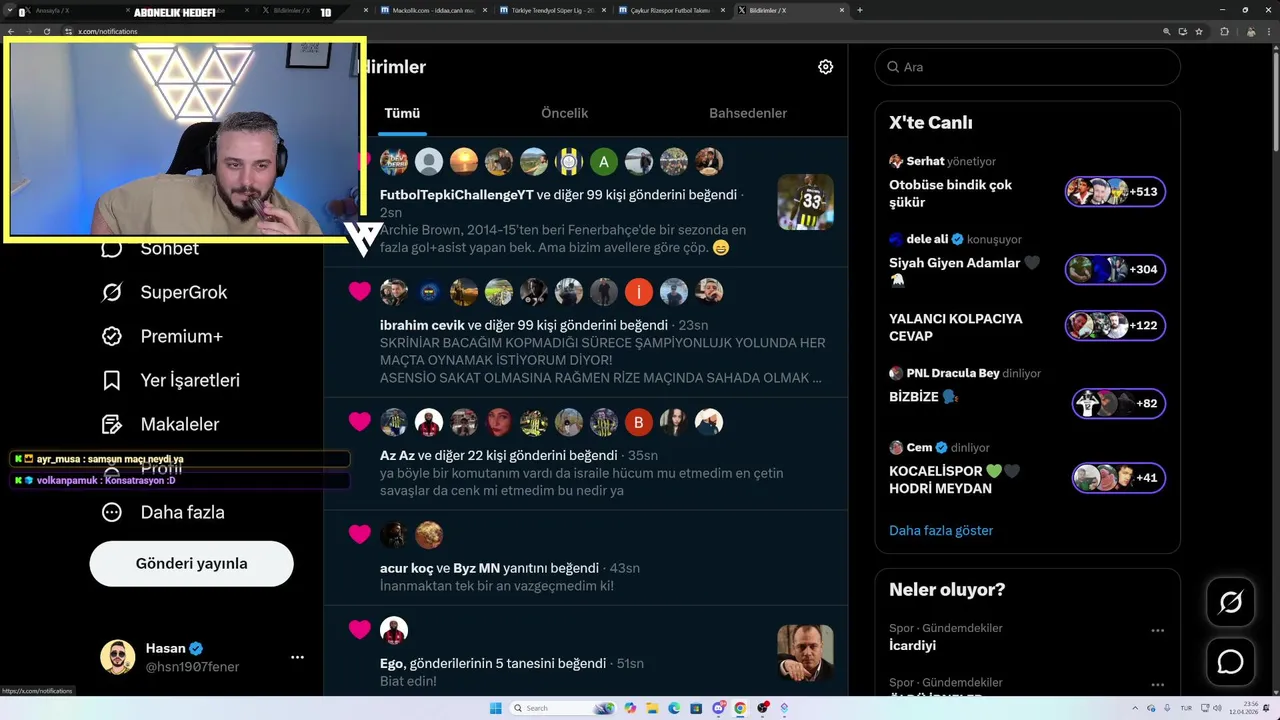Click Daha fazla göster link
The height and width of the screenshot is (720, 1280).
(941, 530)
